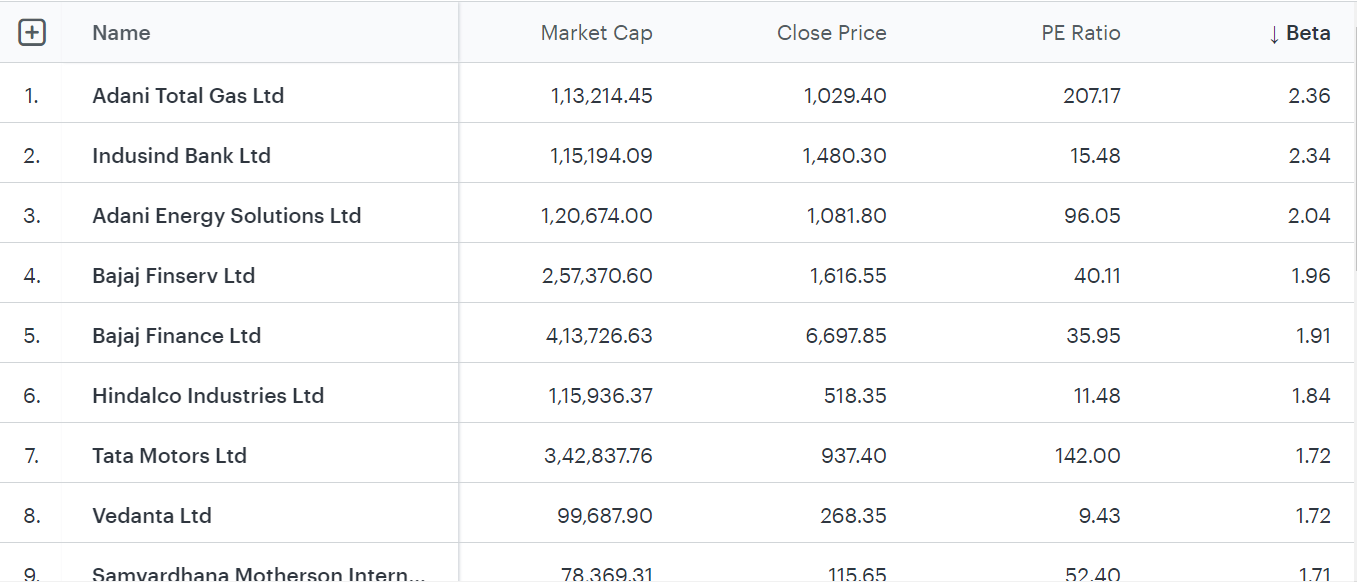Image resolution: width=1357 pixels, height=582 pixels.
Task: Click Tata Motors PE ratio 142.00
Action: click(x=1087, y=456)
